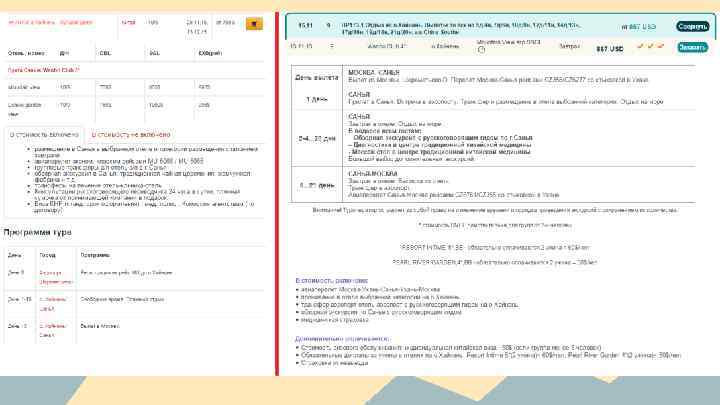Click the 'Программа тура' heading
Image resolution: width=720 pixels, height=405 pixels.
[38, 232]
